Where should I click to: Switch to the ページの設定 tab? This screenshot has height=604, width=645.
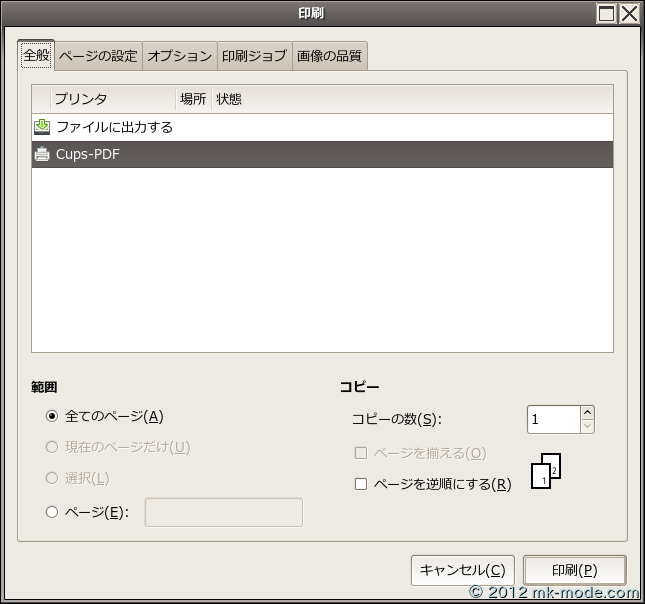pos(98,56)
